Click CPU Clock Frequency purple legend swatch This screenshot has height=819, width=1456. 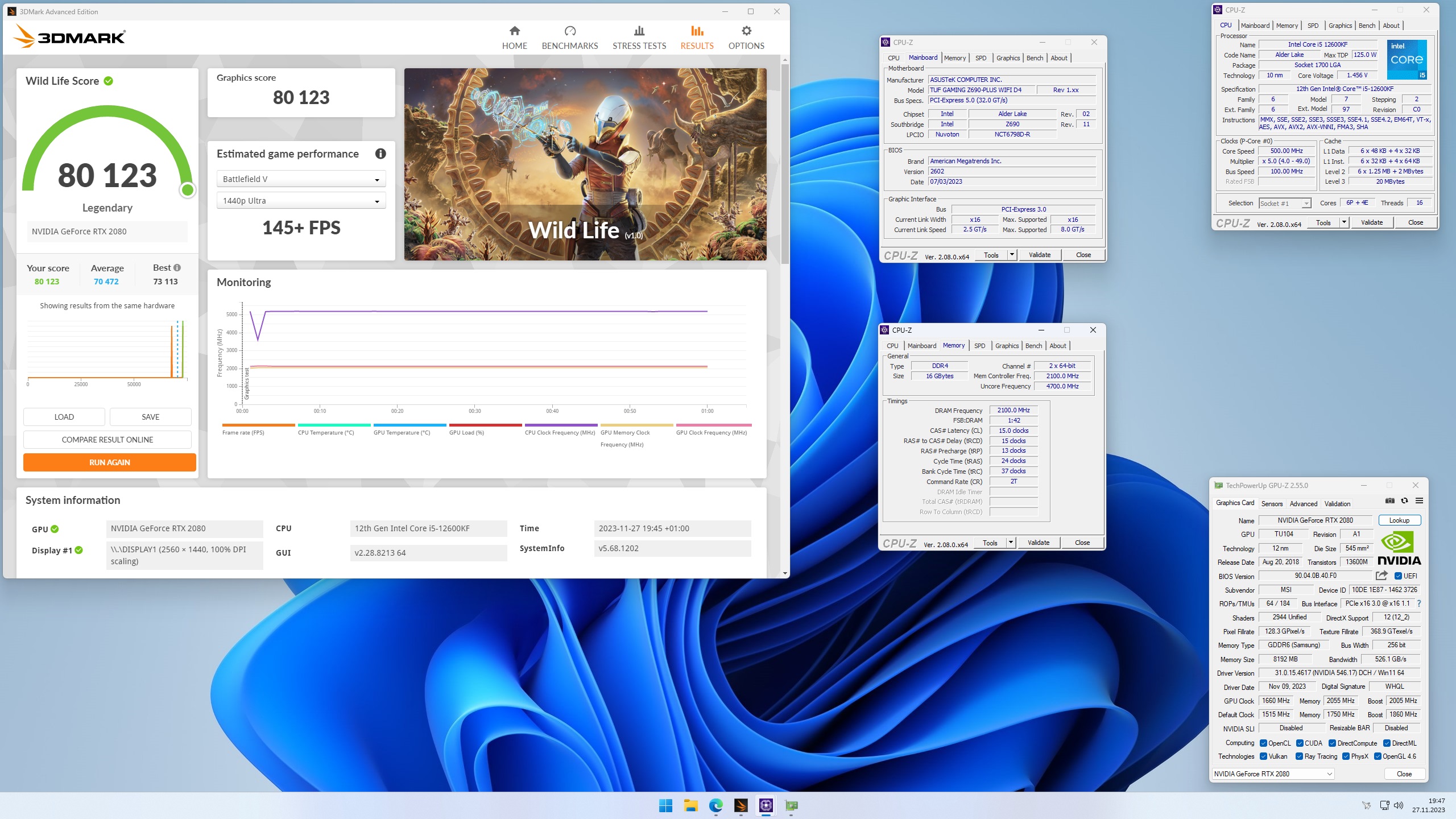[561, 425]
